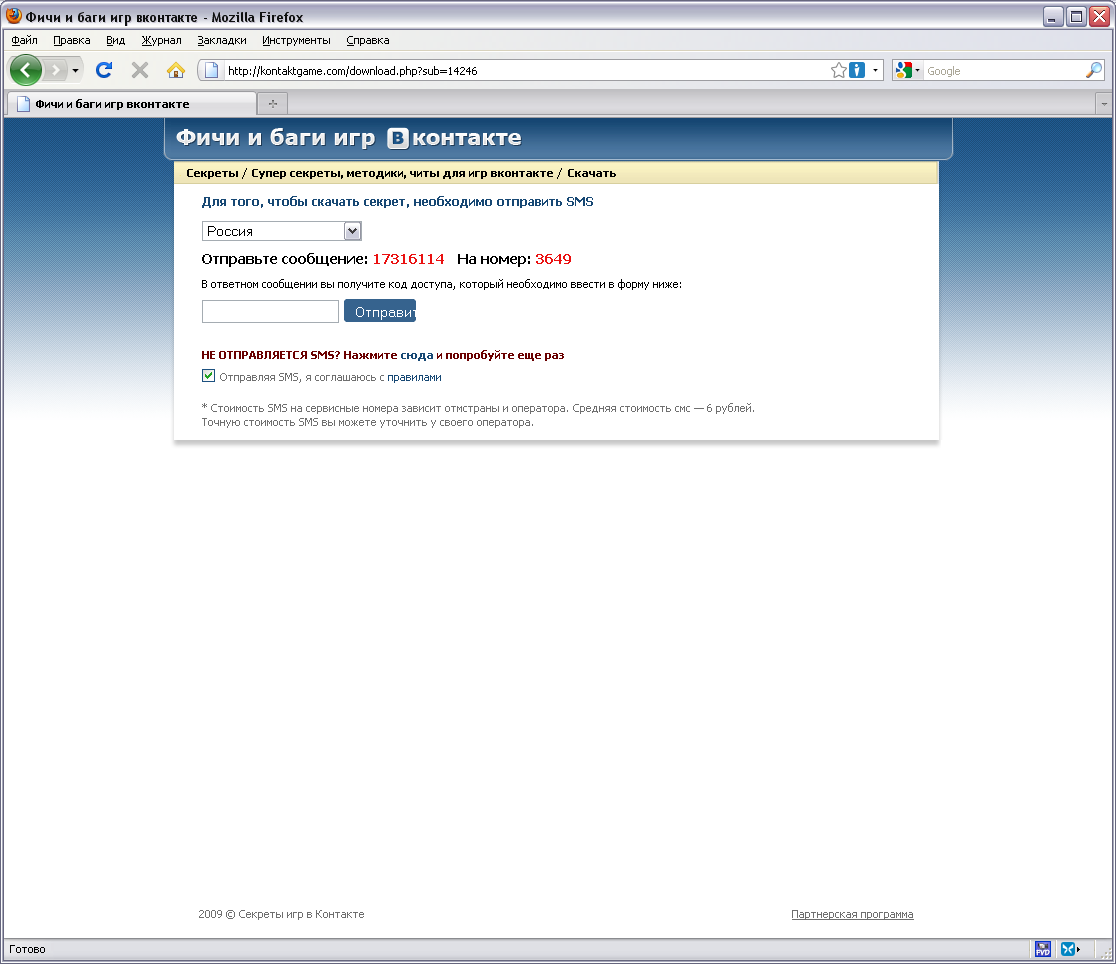Click the blue X add-on status bar icon

click(1069, 949)
